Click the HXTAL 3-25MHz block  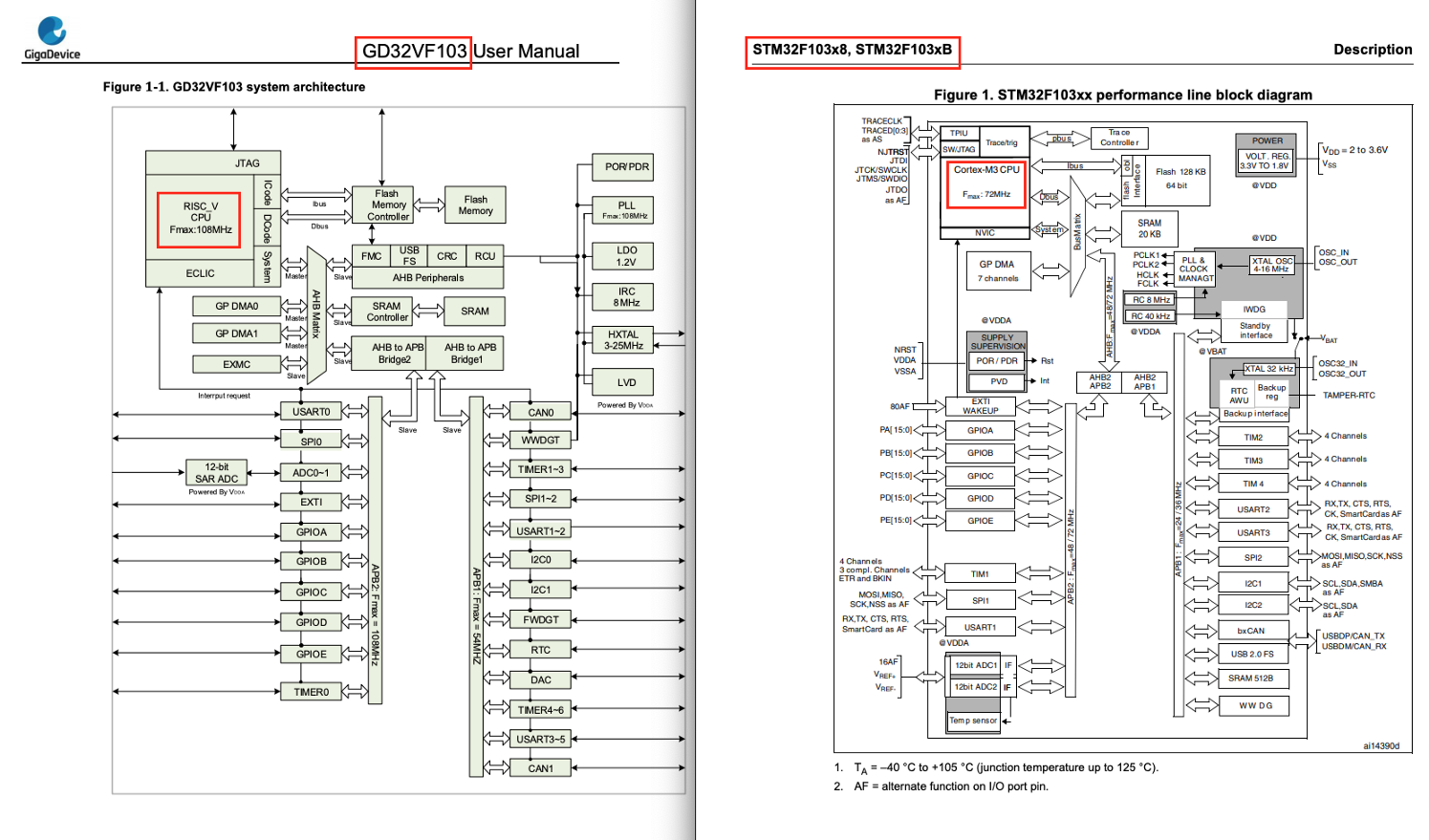click(x=623, y=340)
